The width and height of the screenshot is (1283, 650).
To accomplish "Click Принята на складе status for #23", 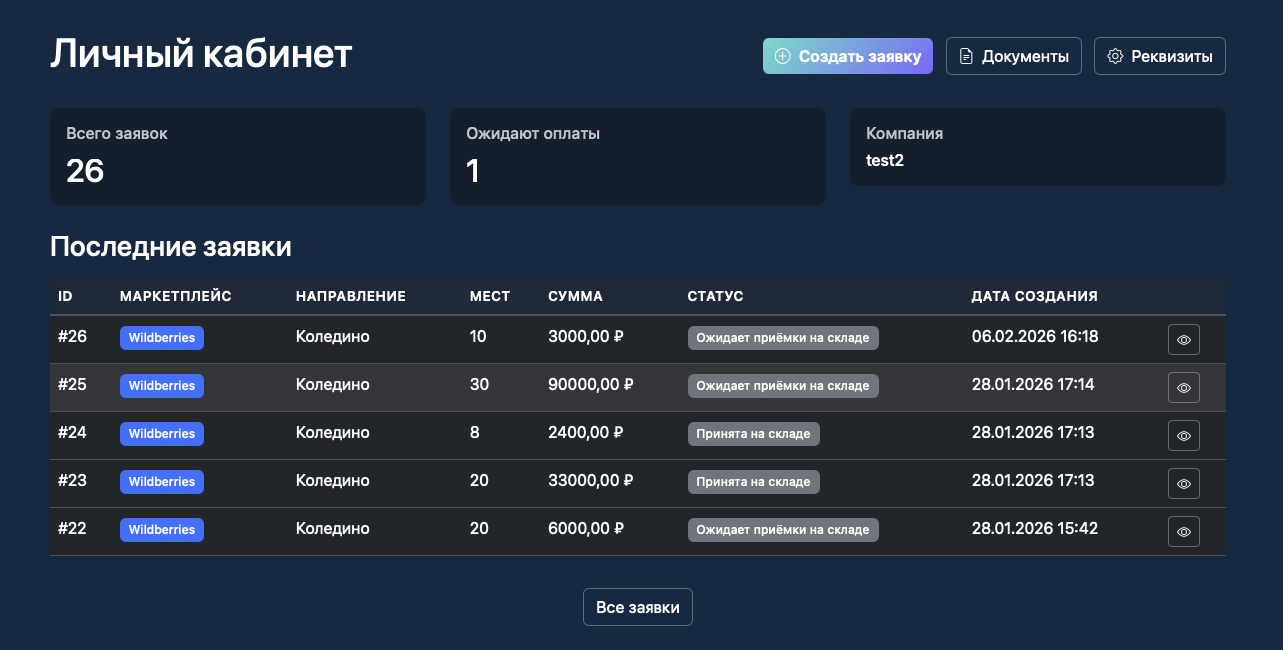I will click(753, 482).
